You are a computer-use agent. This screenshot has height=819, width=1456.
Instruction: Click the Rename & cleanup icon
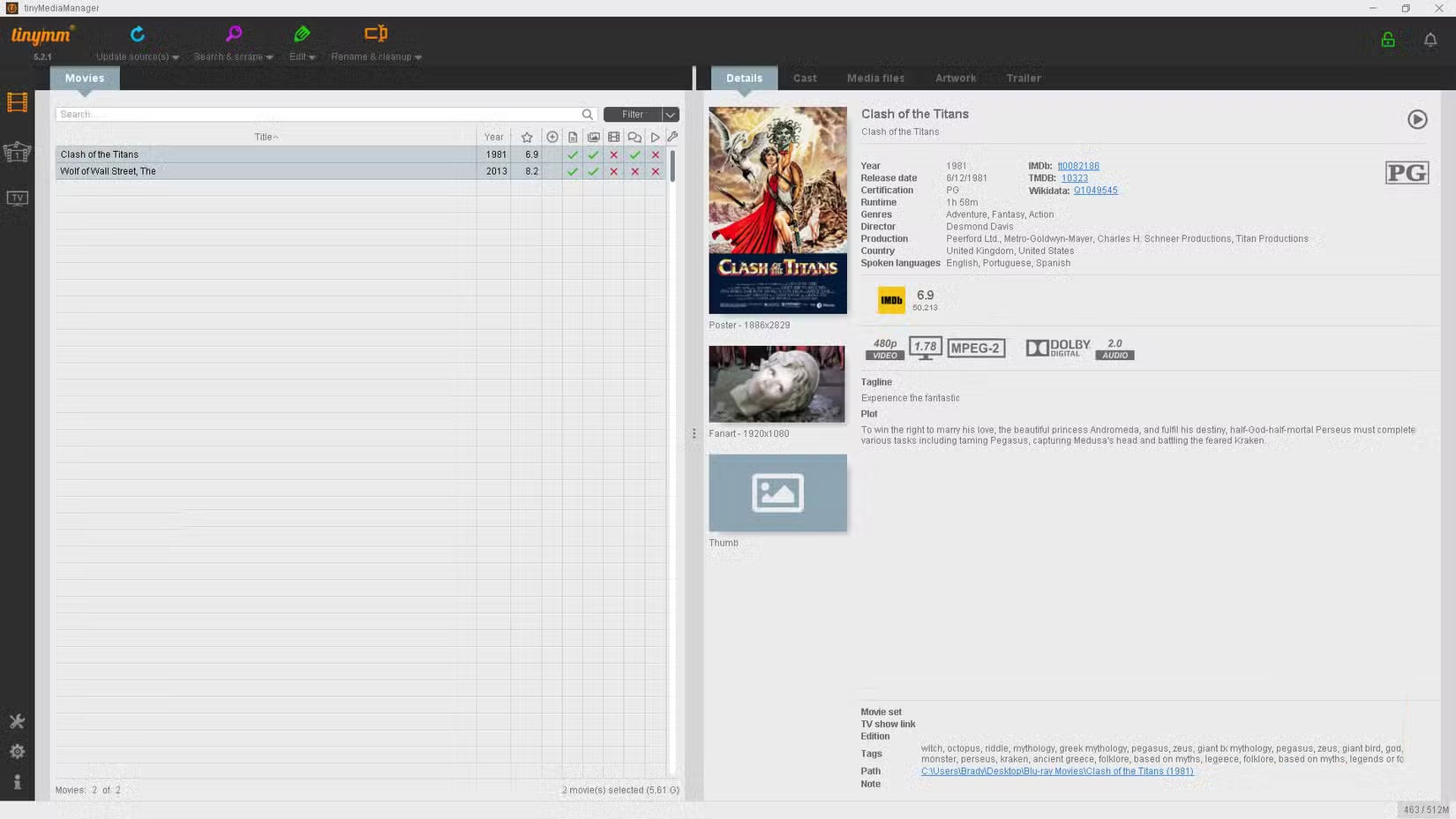pos(376,34)
